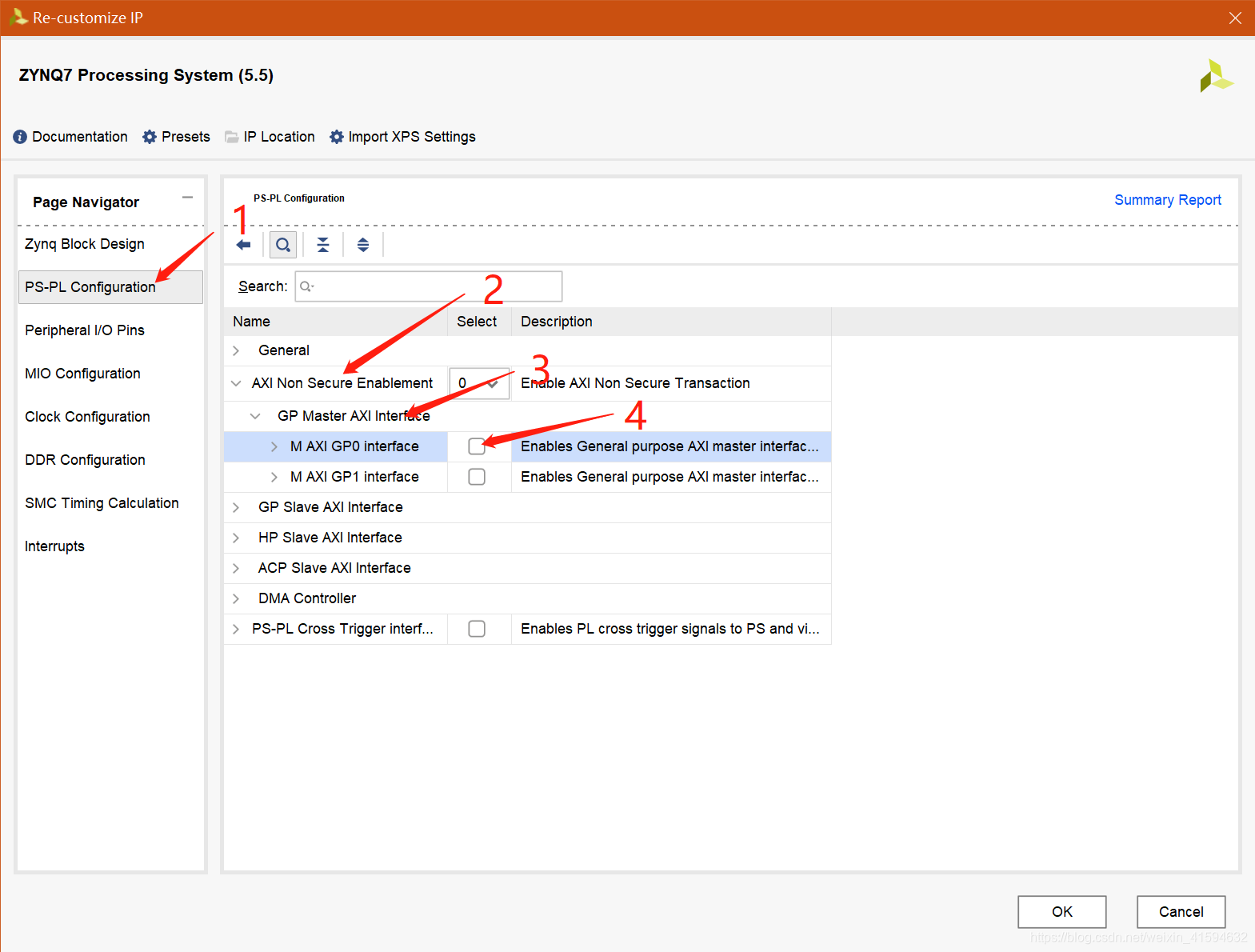
Task: Click the OK button
Action: 1061,912
